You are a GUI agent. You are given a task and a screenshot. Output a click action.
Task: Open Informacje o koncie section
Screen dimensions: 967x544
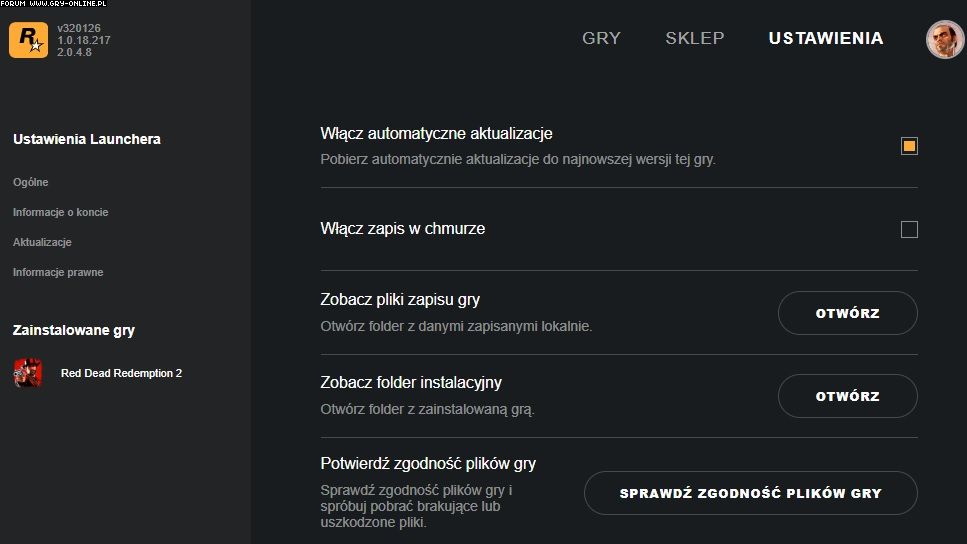60,212
